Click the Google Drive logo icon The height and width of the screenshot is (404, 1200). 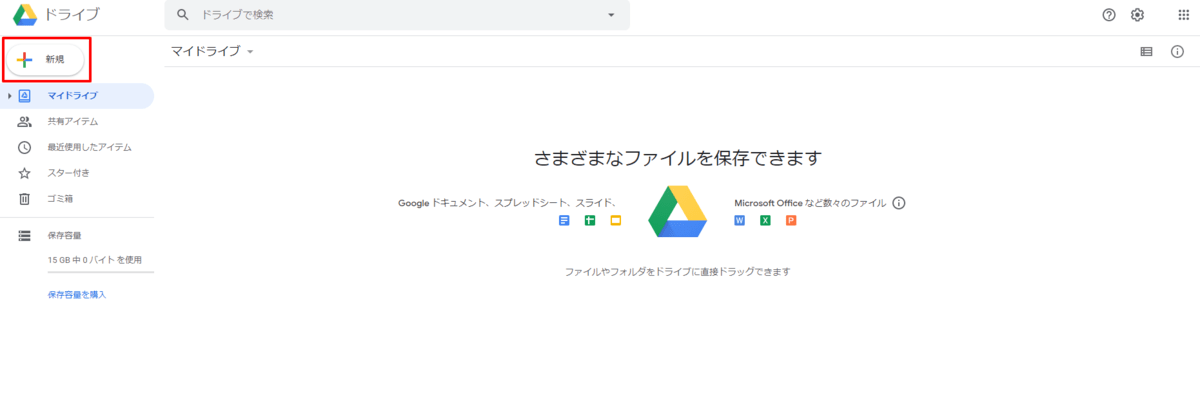tap(25, 15)
